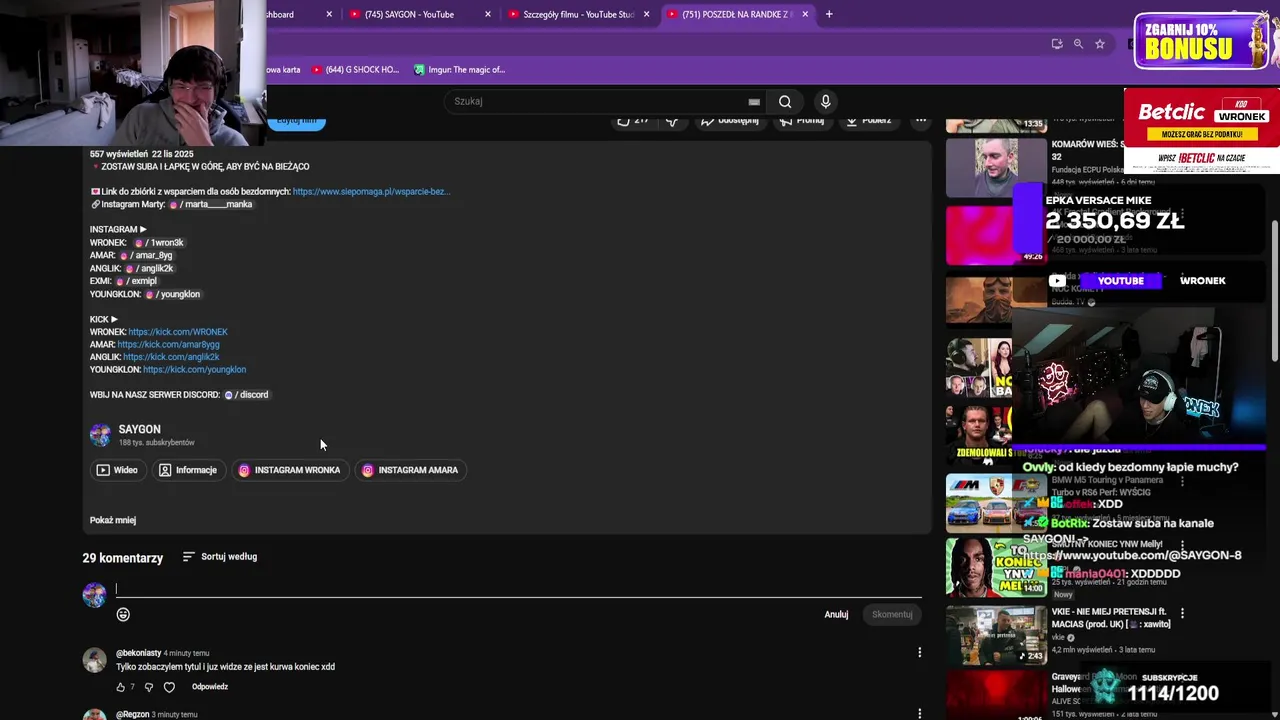The image size is (1280, 720).
Task: Click the dislike thumbs-down button under video
Action: (x=672, y=121)
